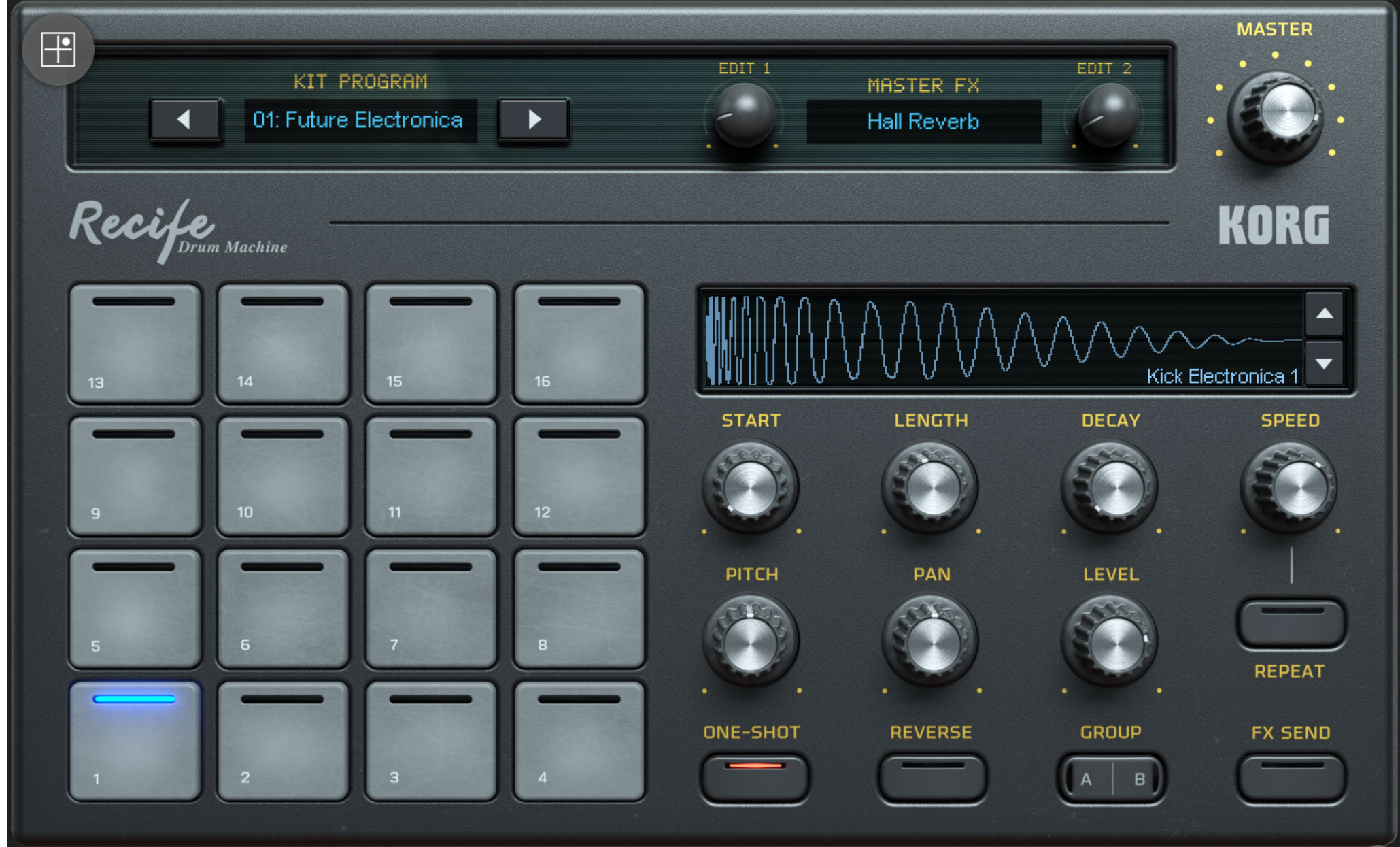
Task: Tap drum pad 2
Action: [283, 740]
